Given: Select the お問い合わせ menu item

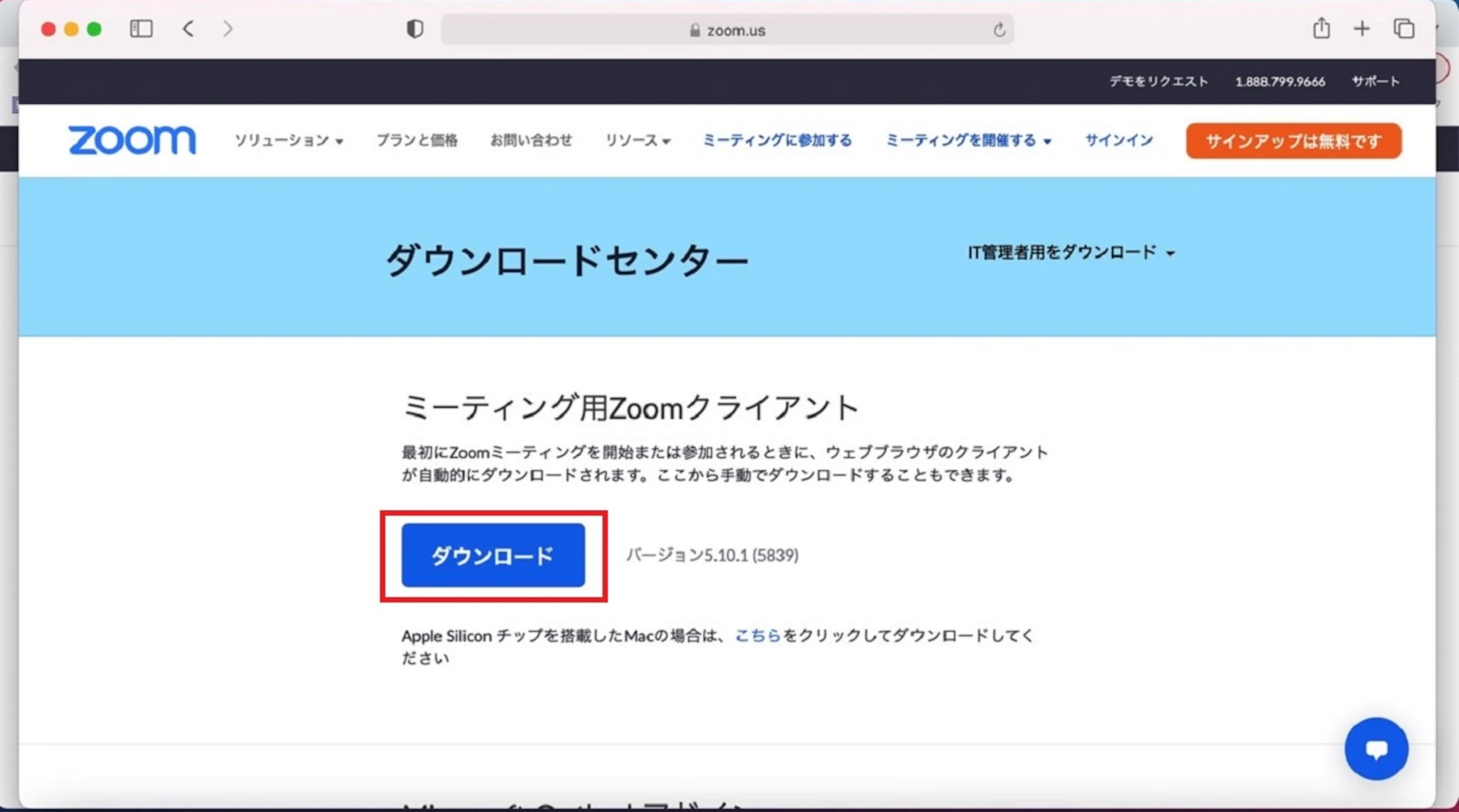Looking at the screenshot, I should pos(531,140).
